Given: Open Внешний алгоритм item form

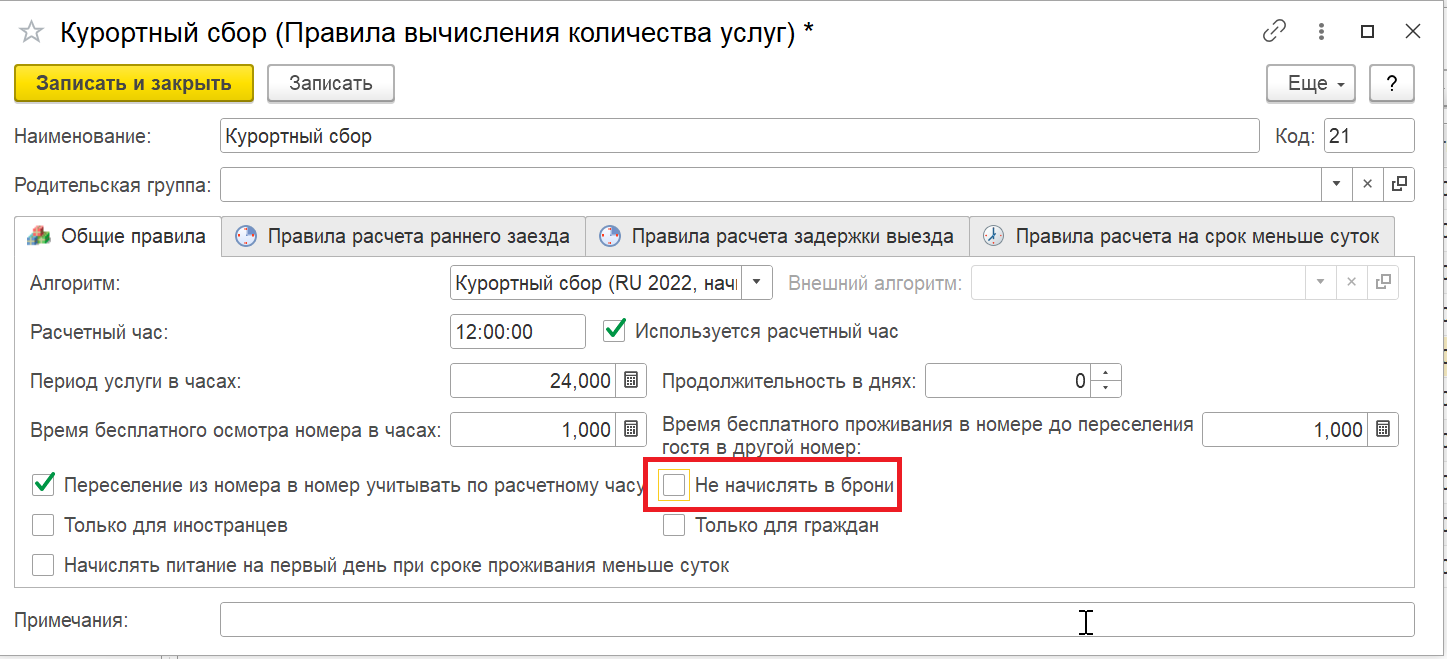Looking at the screenshot, I should coord(1383,283).
